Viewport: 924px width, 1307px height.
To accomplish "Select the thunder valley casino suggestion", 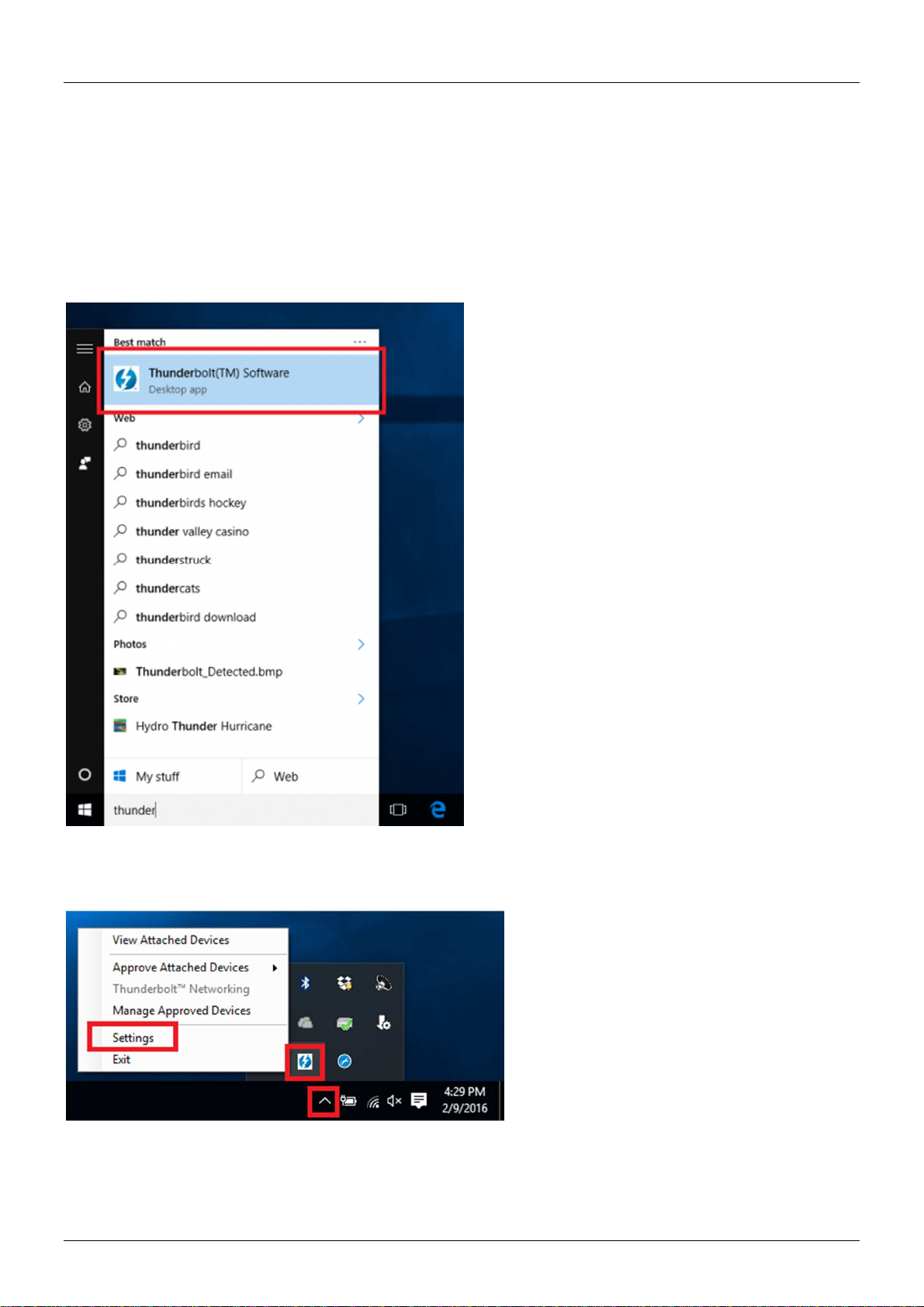I will [241, 531].
